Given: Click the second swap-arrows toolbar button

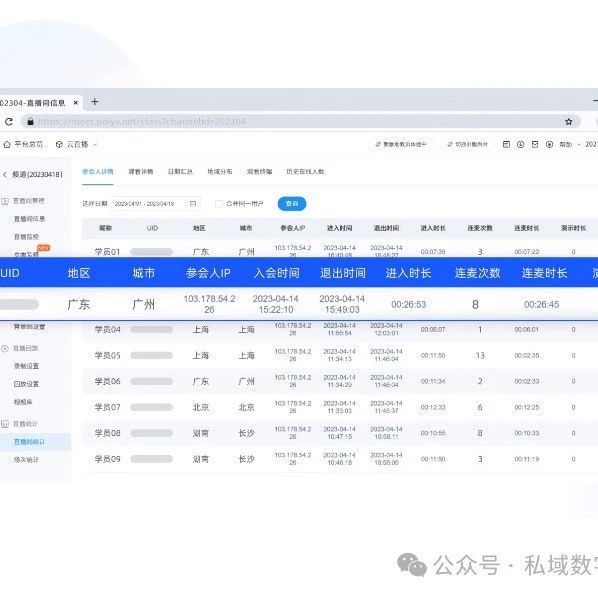Looking at the screenshot, I should point(468,144).
